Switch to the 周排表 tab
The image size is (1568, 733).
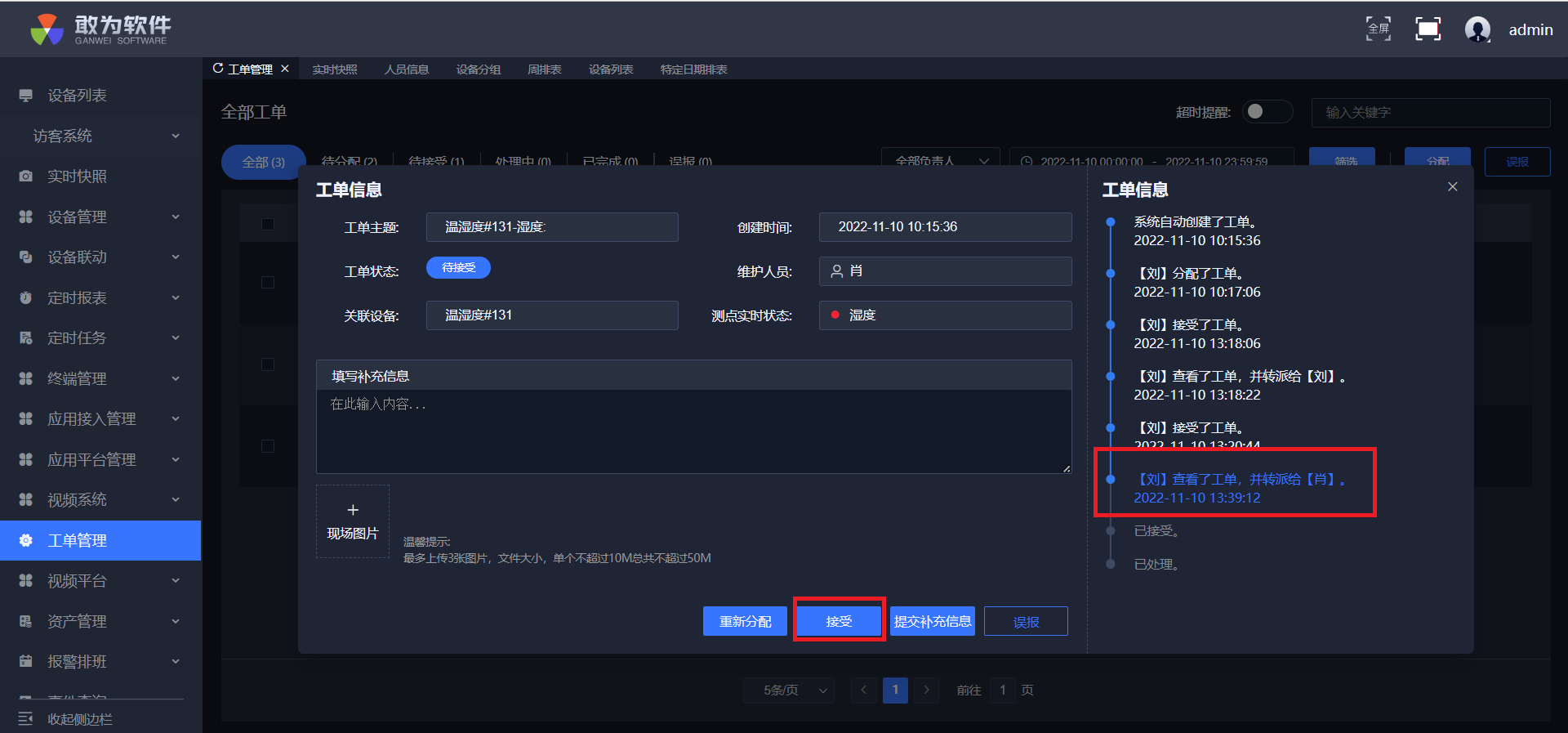[x=545, y=69]
